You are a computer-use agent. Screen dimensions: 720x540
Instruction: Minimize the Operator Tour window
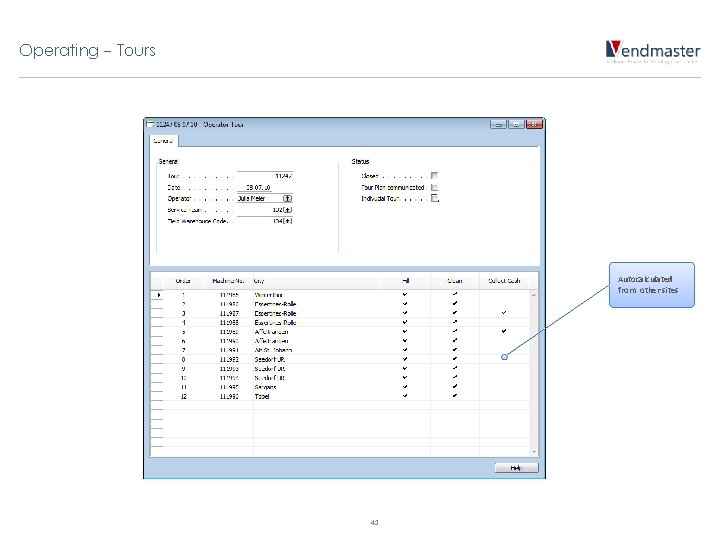498,124
